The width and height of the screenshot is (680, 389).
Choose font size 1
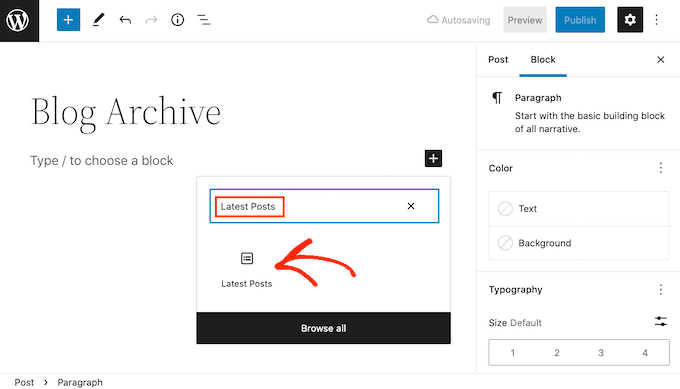[513, 353]
